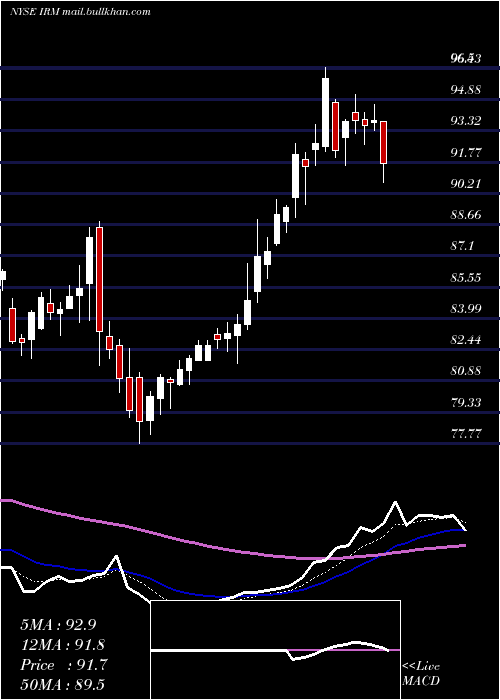This screenshot has width=500, height=700.
Task: Select the 87.1 price level label
Action: point(462,246)
